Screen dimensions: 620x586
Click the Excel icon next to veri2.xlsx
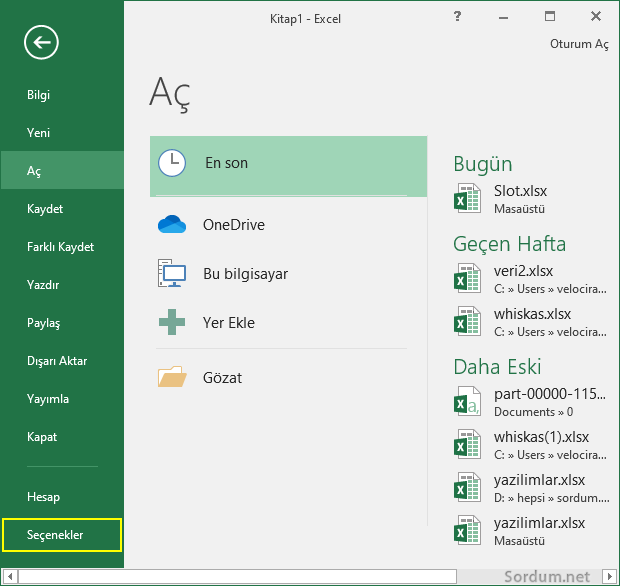pyautogui.click(x=467, y=278)
